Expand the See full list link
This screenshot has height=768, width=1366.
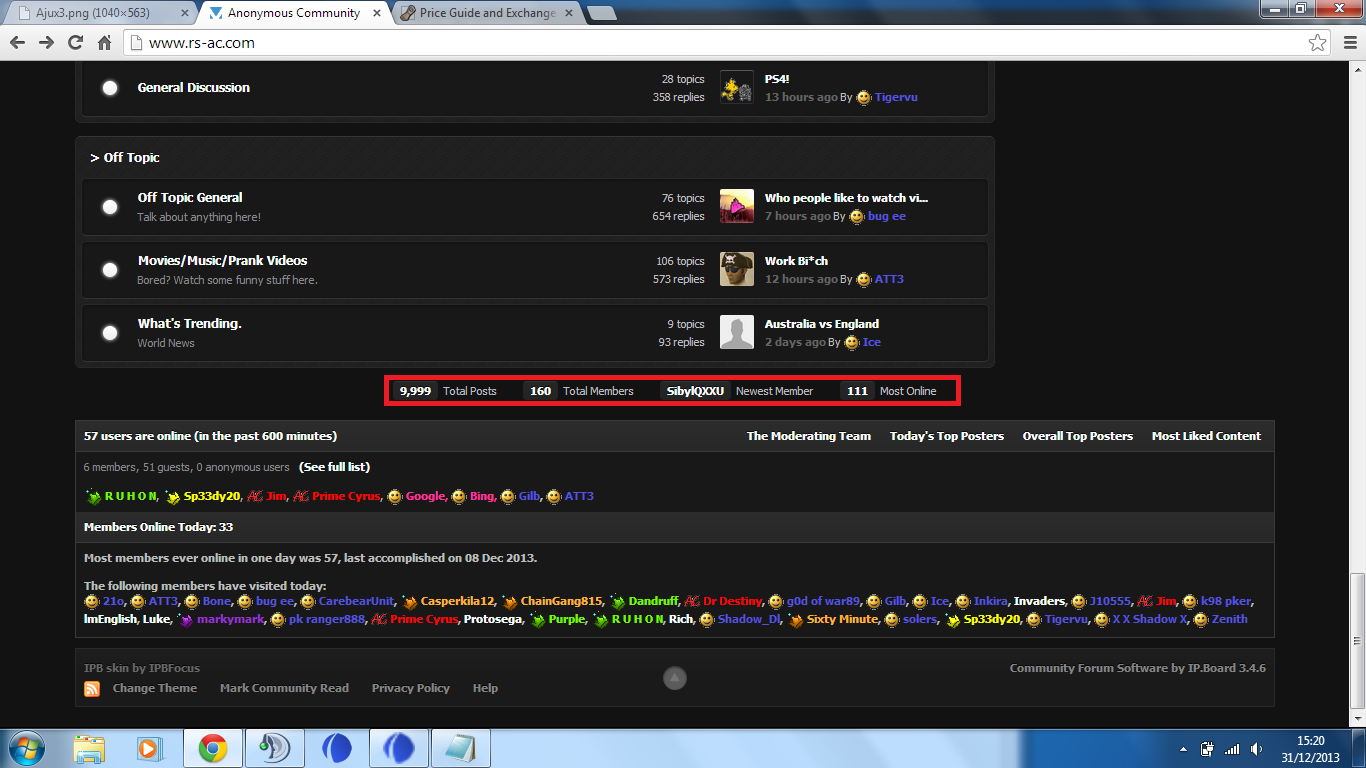[x=334, y=467]
